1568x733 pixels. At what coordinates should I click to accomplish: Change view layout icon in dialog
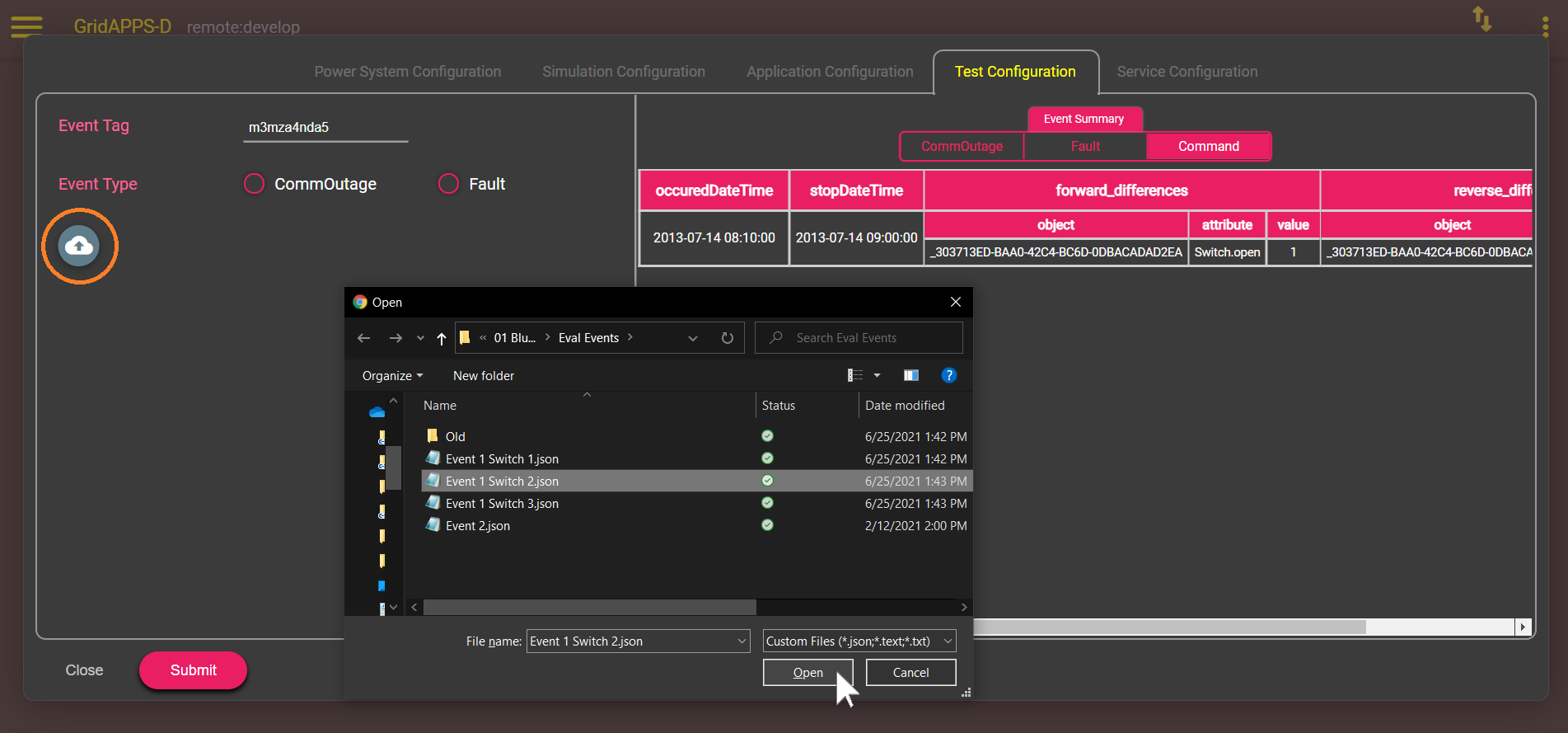(x=855, y=375)
